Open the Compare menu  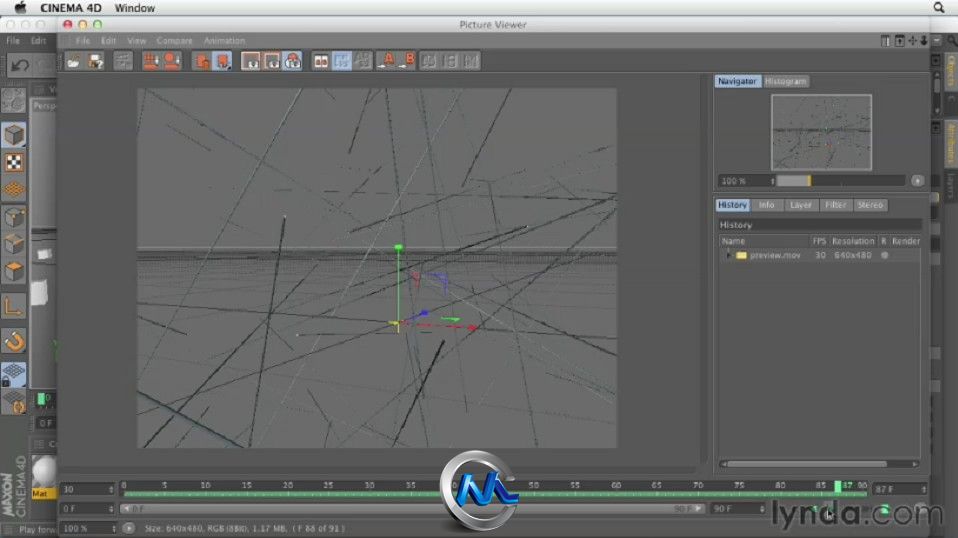click(174, 41)
